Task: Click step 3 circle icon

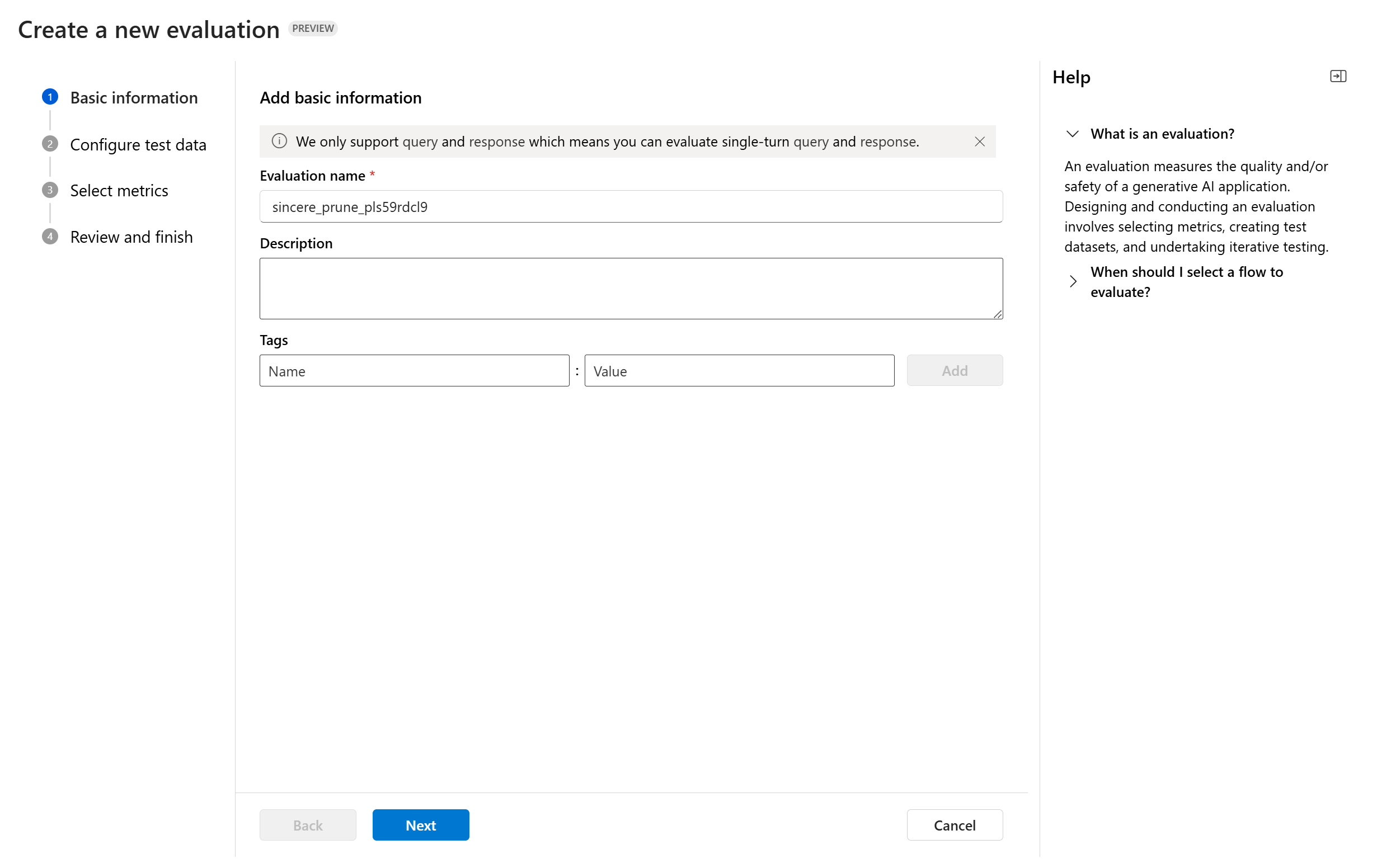Action: point(50,190)
